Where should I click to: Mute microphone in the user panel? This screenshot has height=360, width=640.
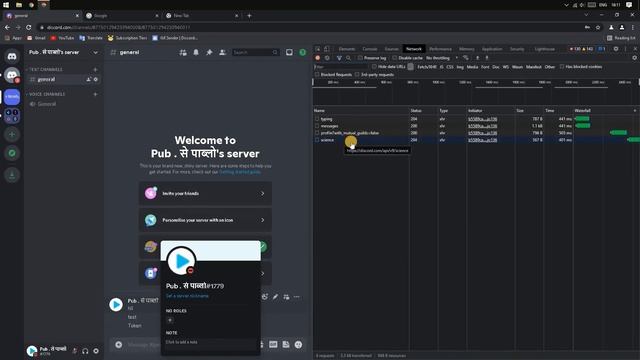(x=75, y=351)
